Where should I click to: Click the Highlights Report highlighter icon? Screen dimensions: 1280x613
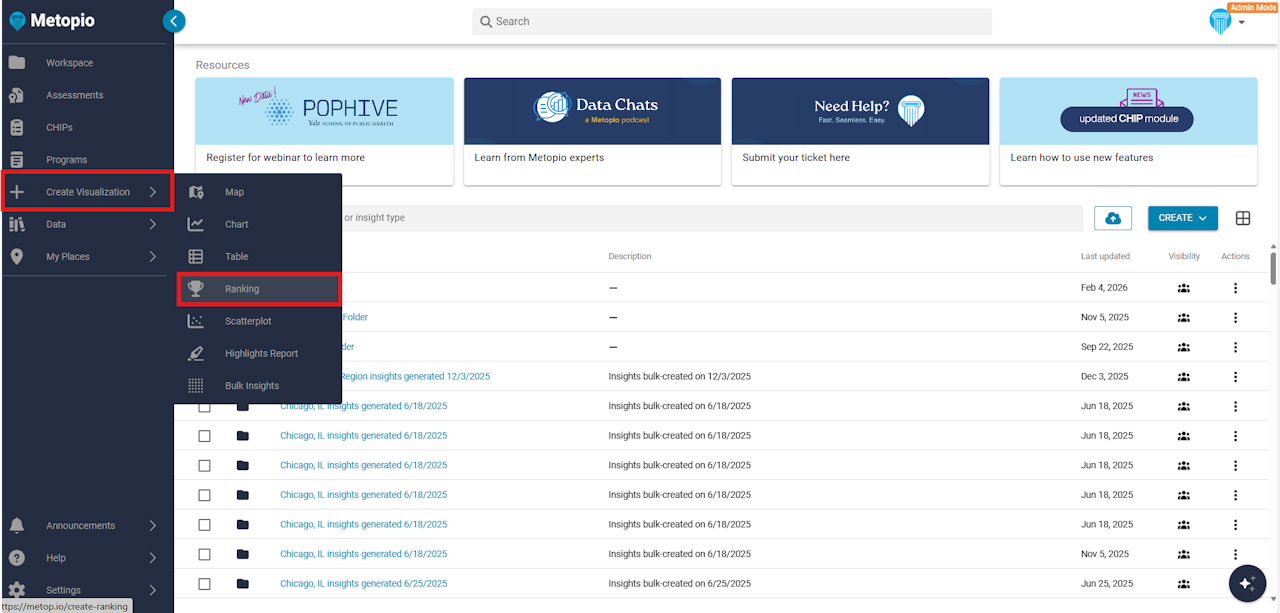196,353
